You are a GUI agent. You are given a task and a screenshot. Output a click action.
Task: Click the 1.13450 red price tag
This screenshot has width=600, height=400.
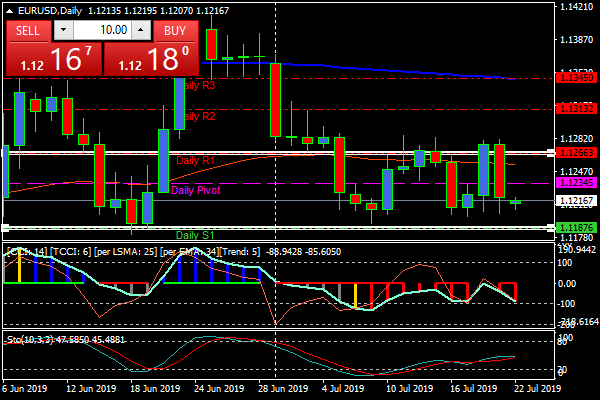(x=576, y=78)
